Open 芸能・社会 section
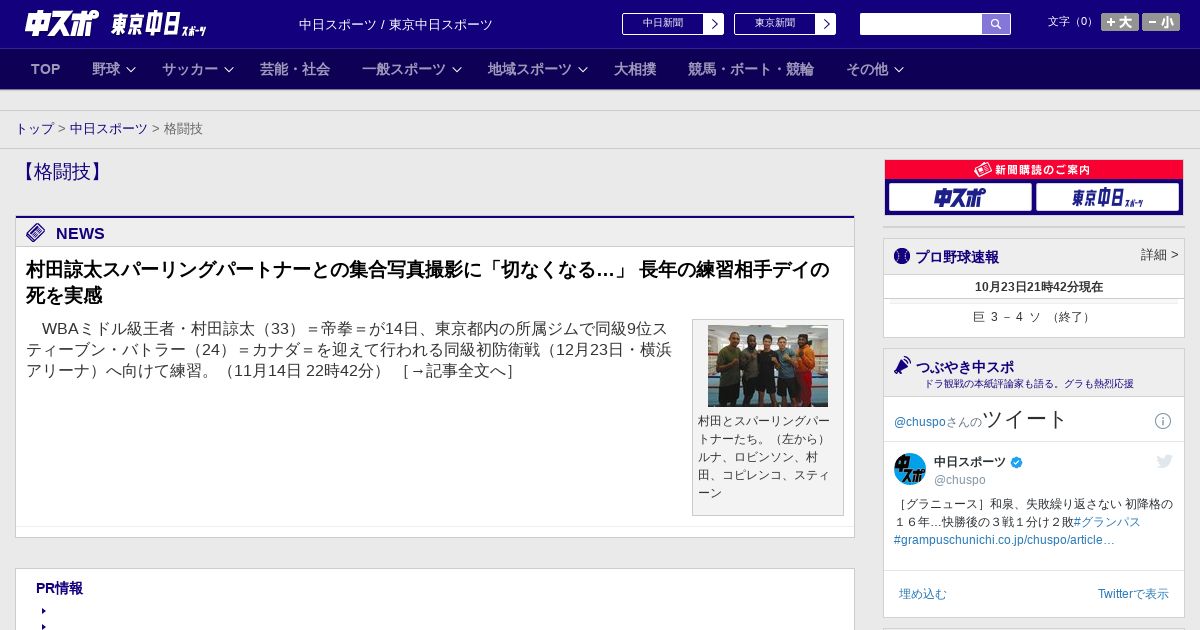1200x630 pixels. 295,69
